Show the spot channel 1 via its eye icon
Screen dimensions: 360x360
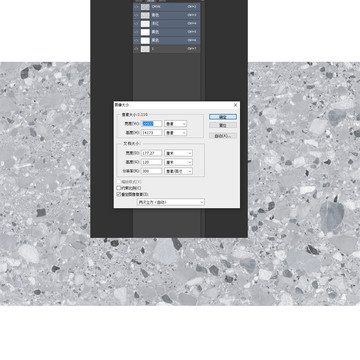(136, 49)
